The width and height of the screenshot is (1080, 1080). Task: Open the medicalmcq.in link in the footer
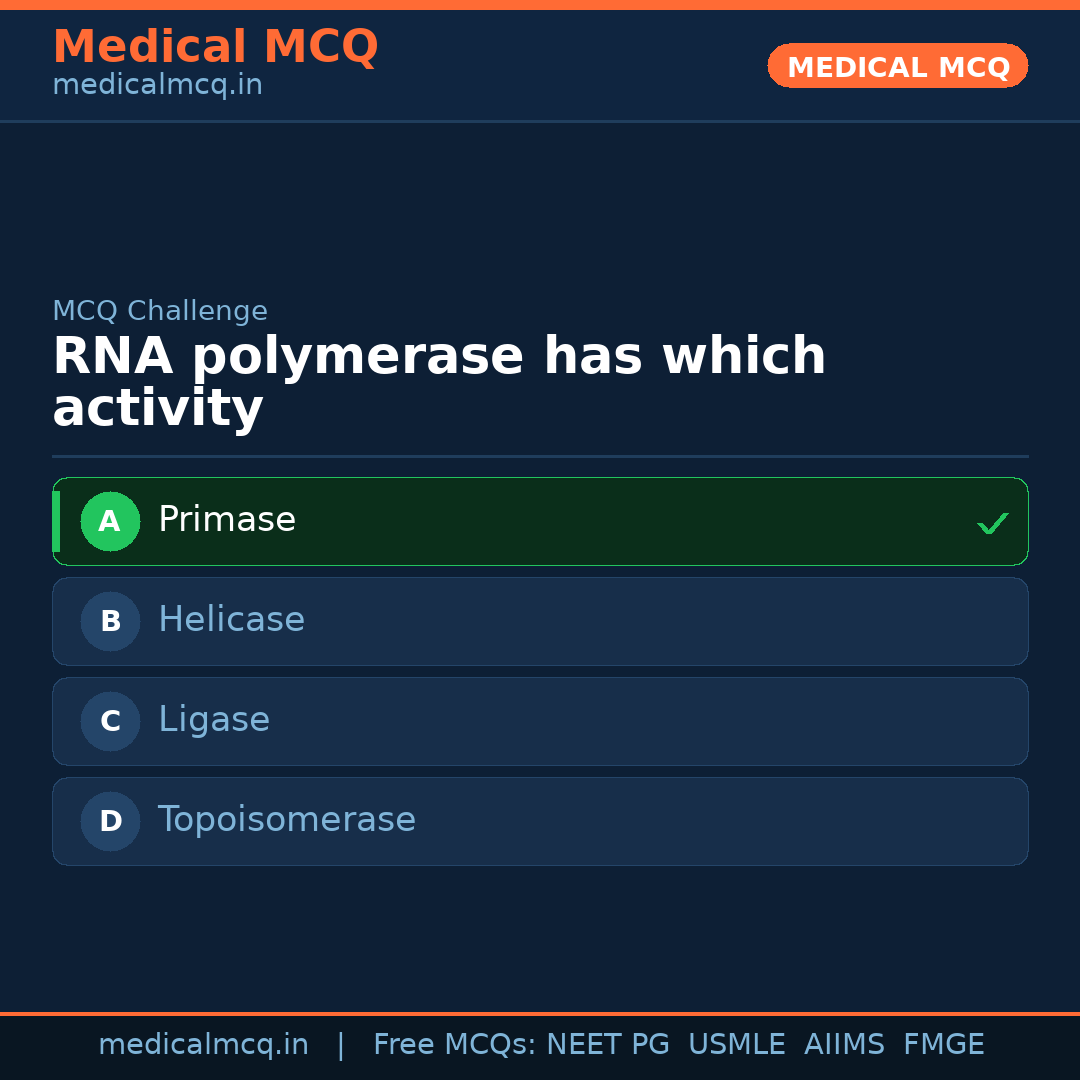click(x=203, y=1045)
